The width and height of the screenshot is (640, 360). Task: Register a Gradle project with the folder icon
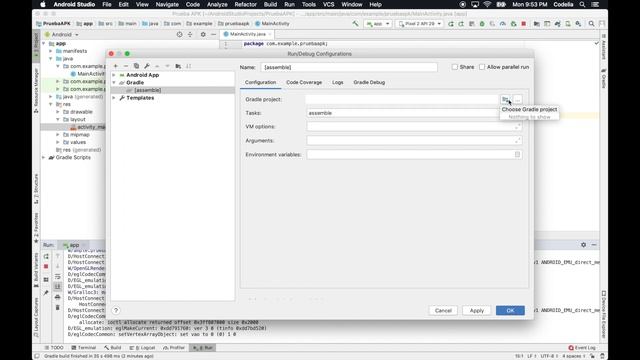pyautogui.click(x=505, y=99)
